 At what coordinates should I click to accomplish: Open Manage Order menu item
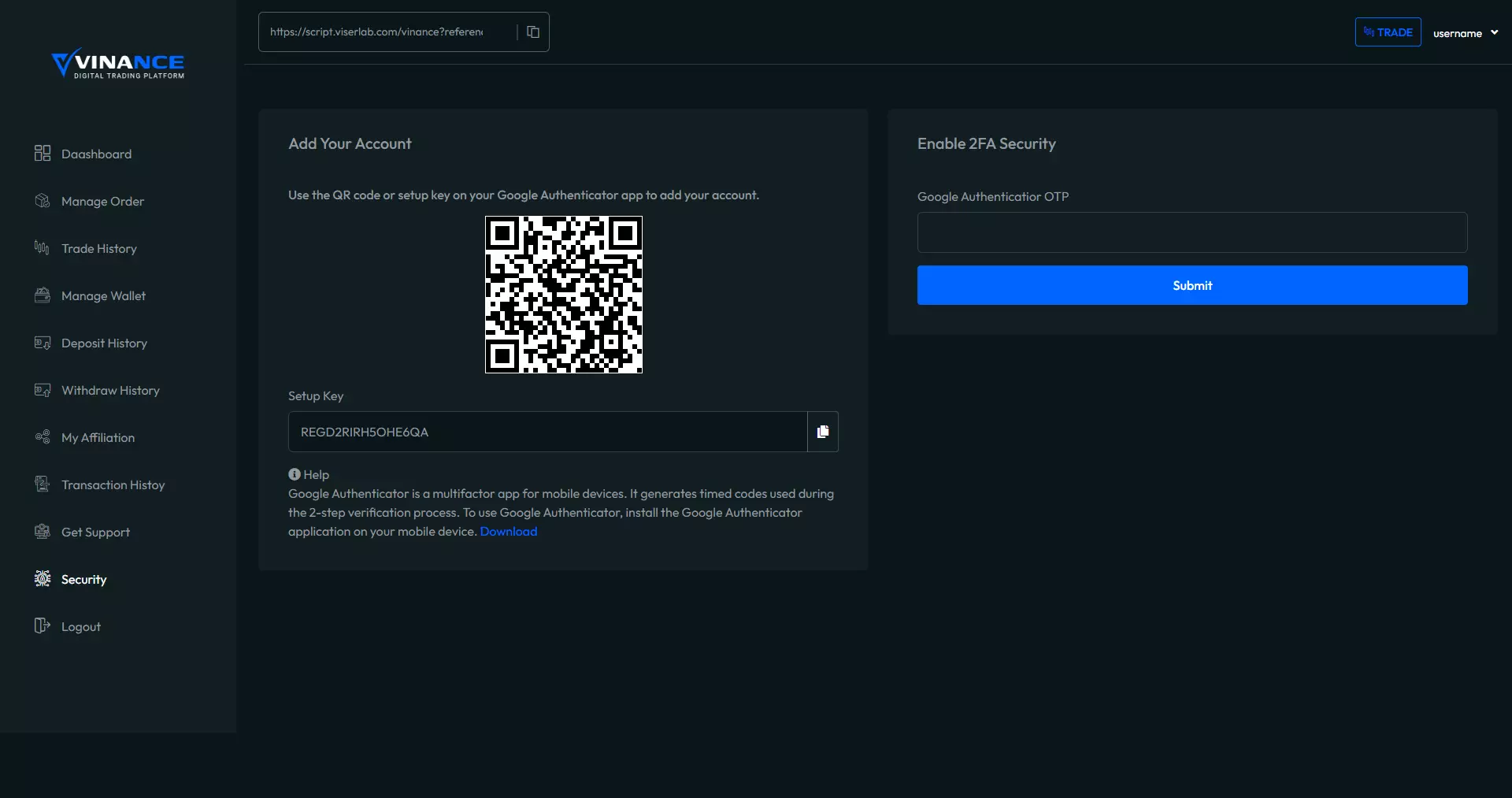(x=103, y=201)
